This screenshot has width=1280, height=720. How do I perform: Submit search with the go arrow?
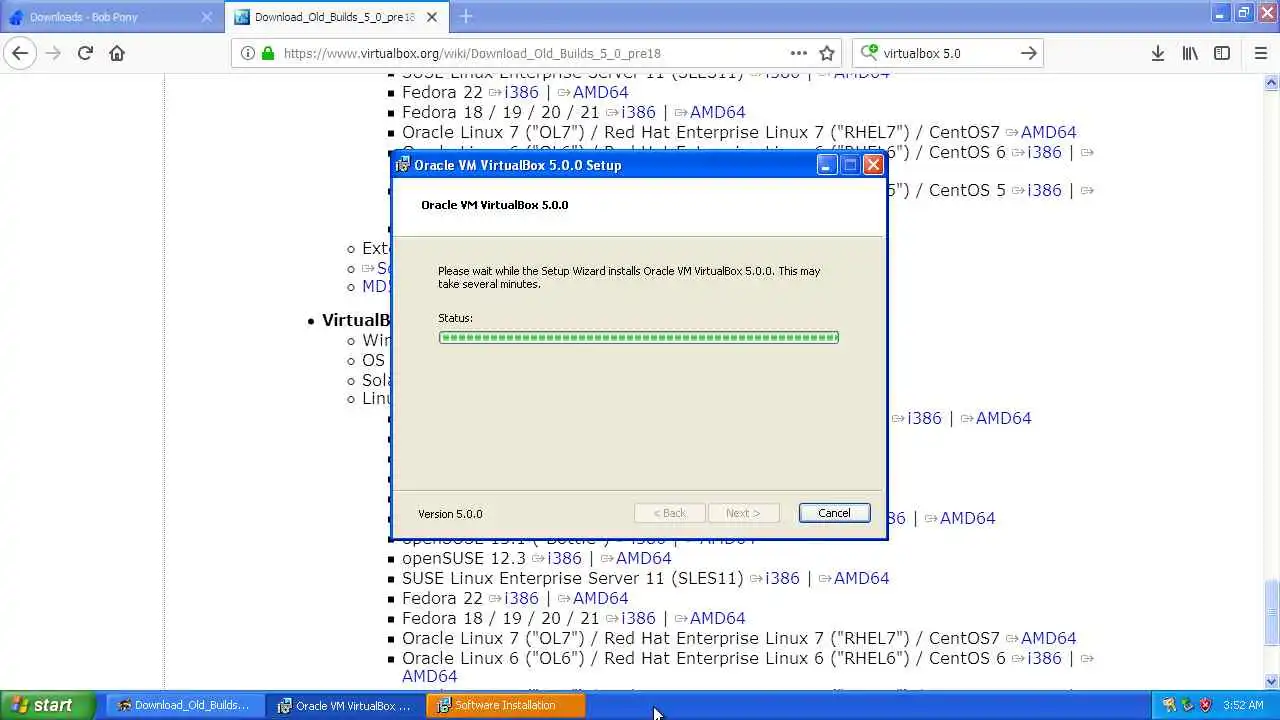(x=1028, y=53)
